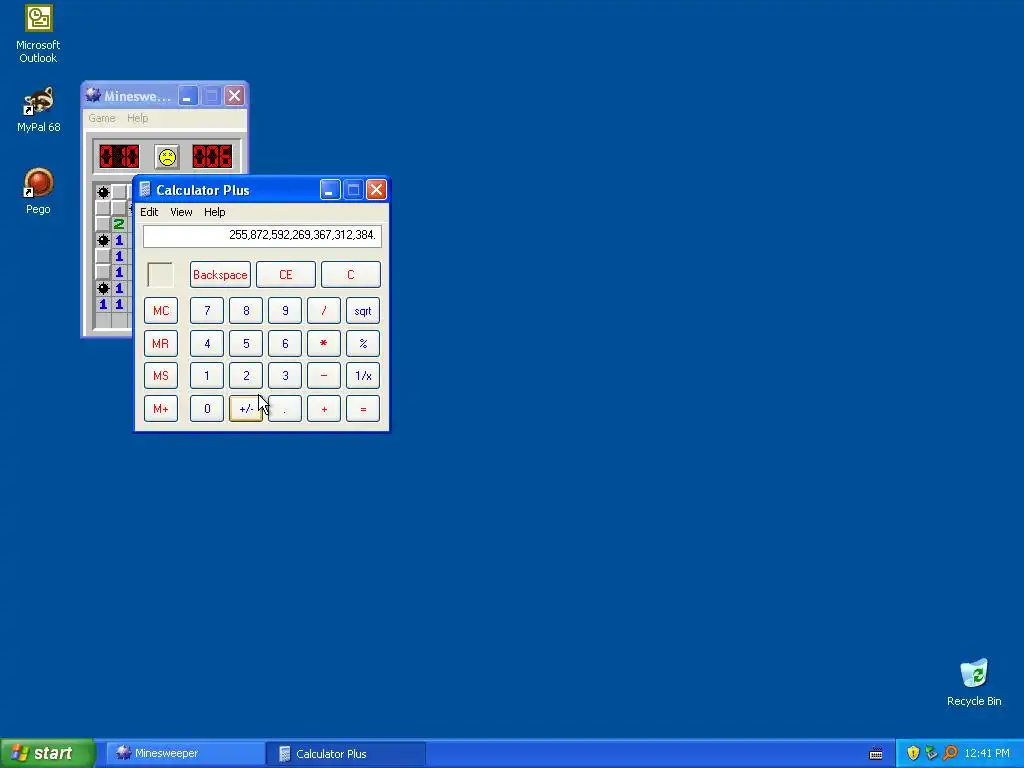Click the sqrt button
Viewport: 1024px width, 768px height.
coord(363,311)
